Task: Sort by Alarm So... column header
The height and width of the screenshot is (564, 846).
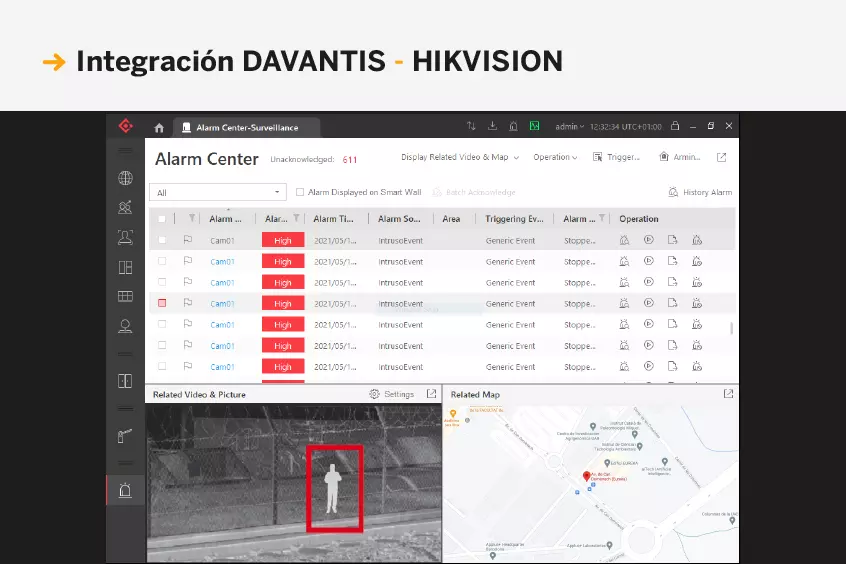Action: [399, 219]
